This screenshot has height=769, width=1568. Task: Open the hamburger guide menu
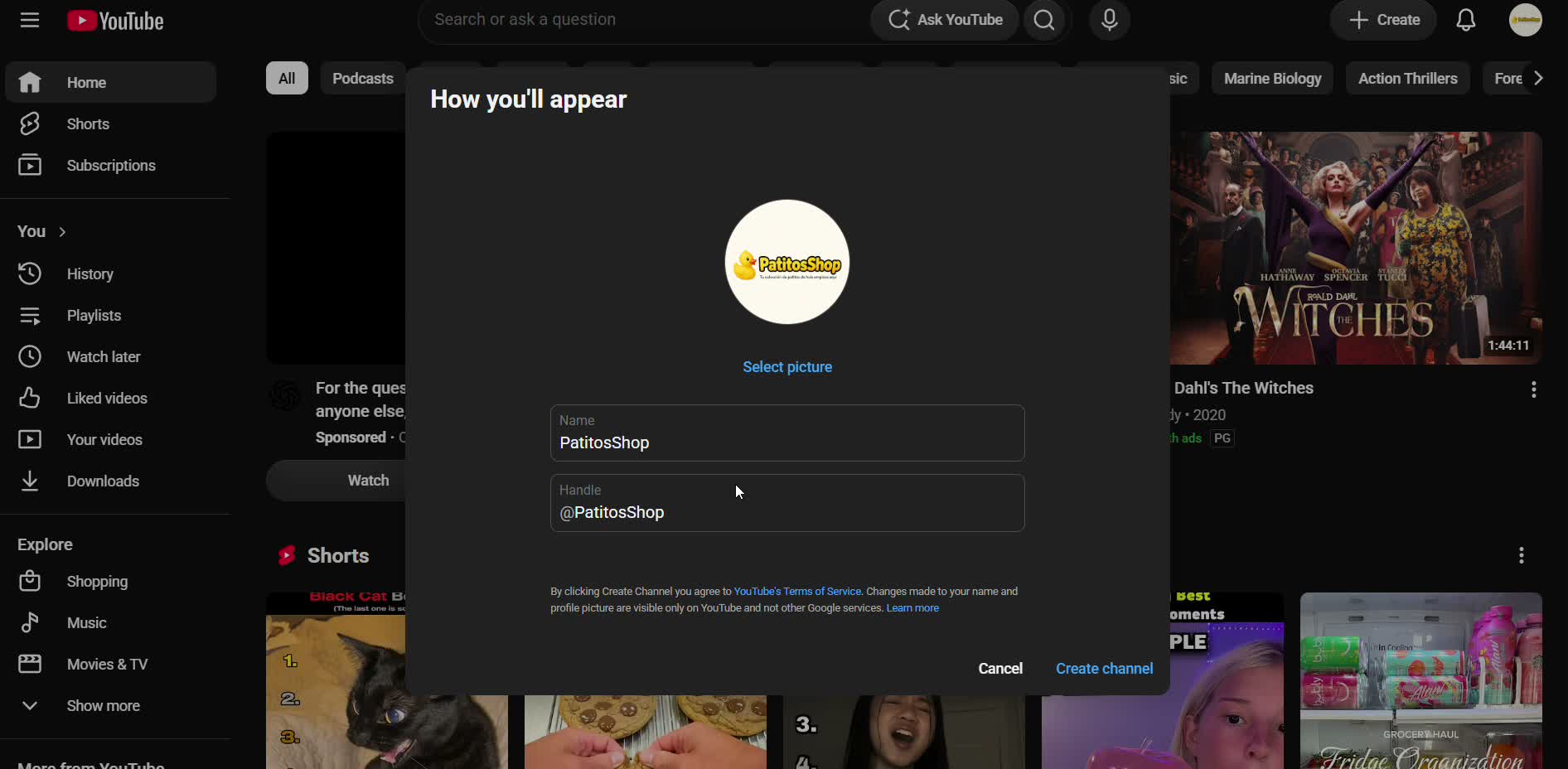click(30, 20)
